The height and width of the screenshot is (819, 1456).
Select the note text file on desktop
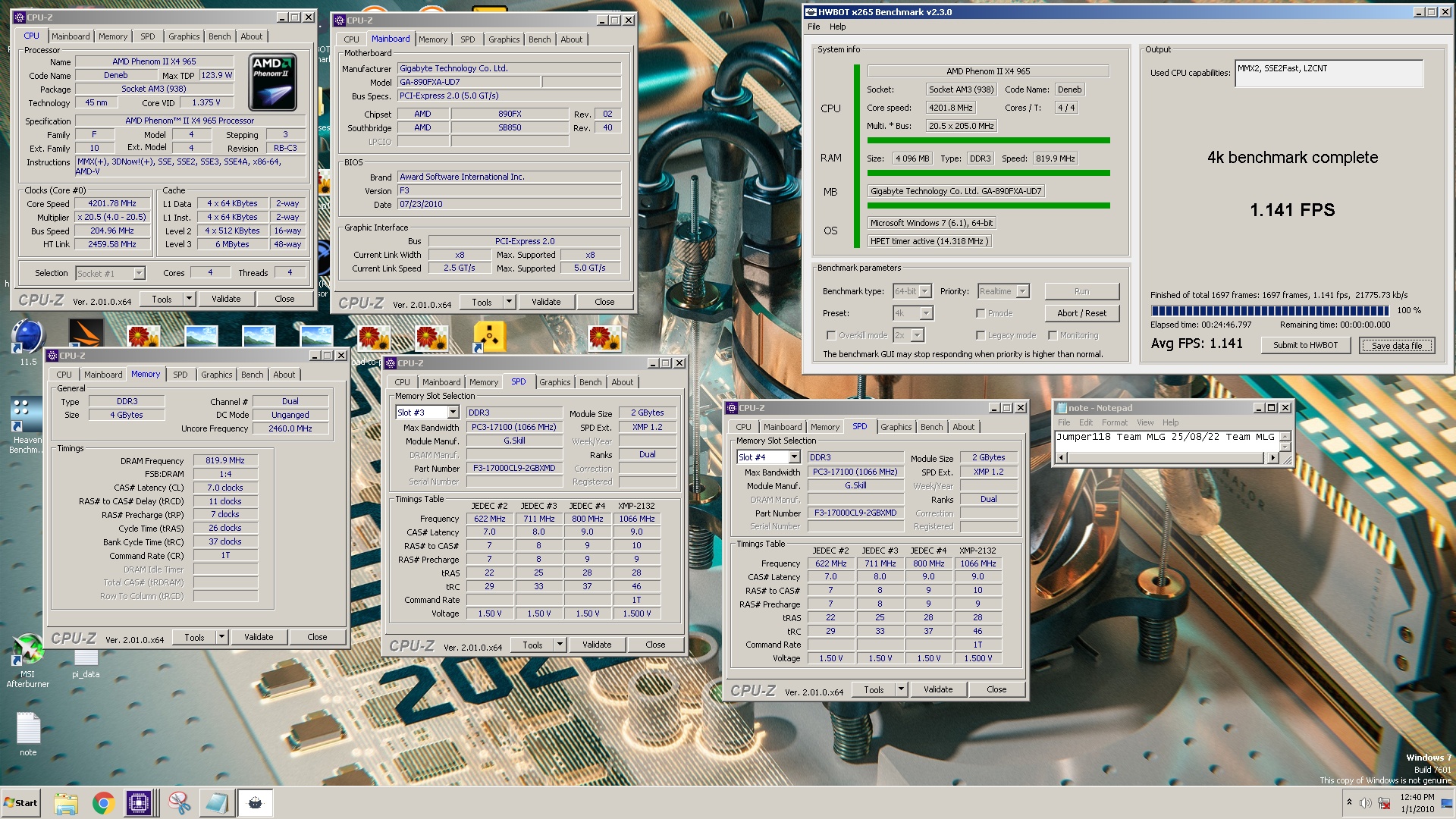(x=28, y=733)
